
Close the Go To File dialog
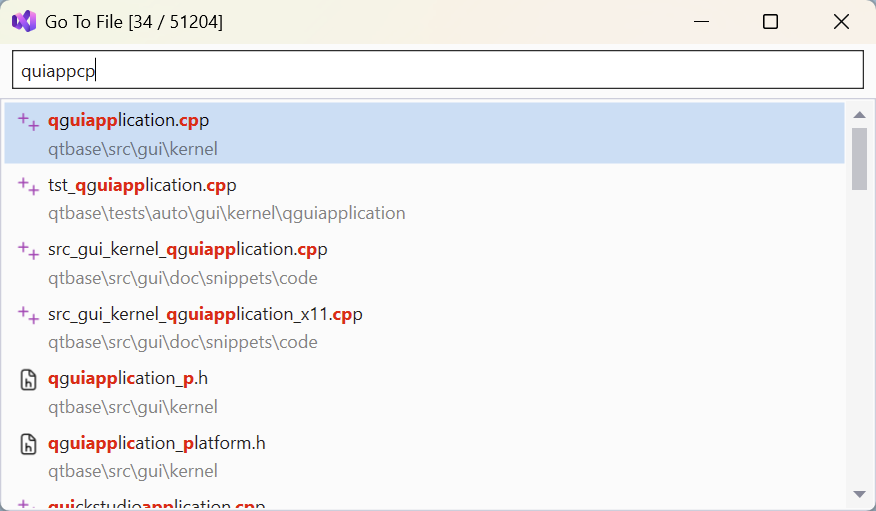click(x=840, y=21)
